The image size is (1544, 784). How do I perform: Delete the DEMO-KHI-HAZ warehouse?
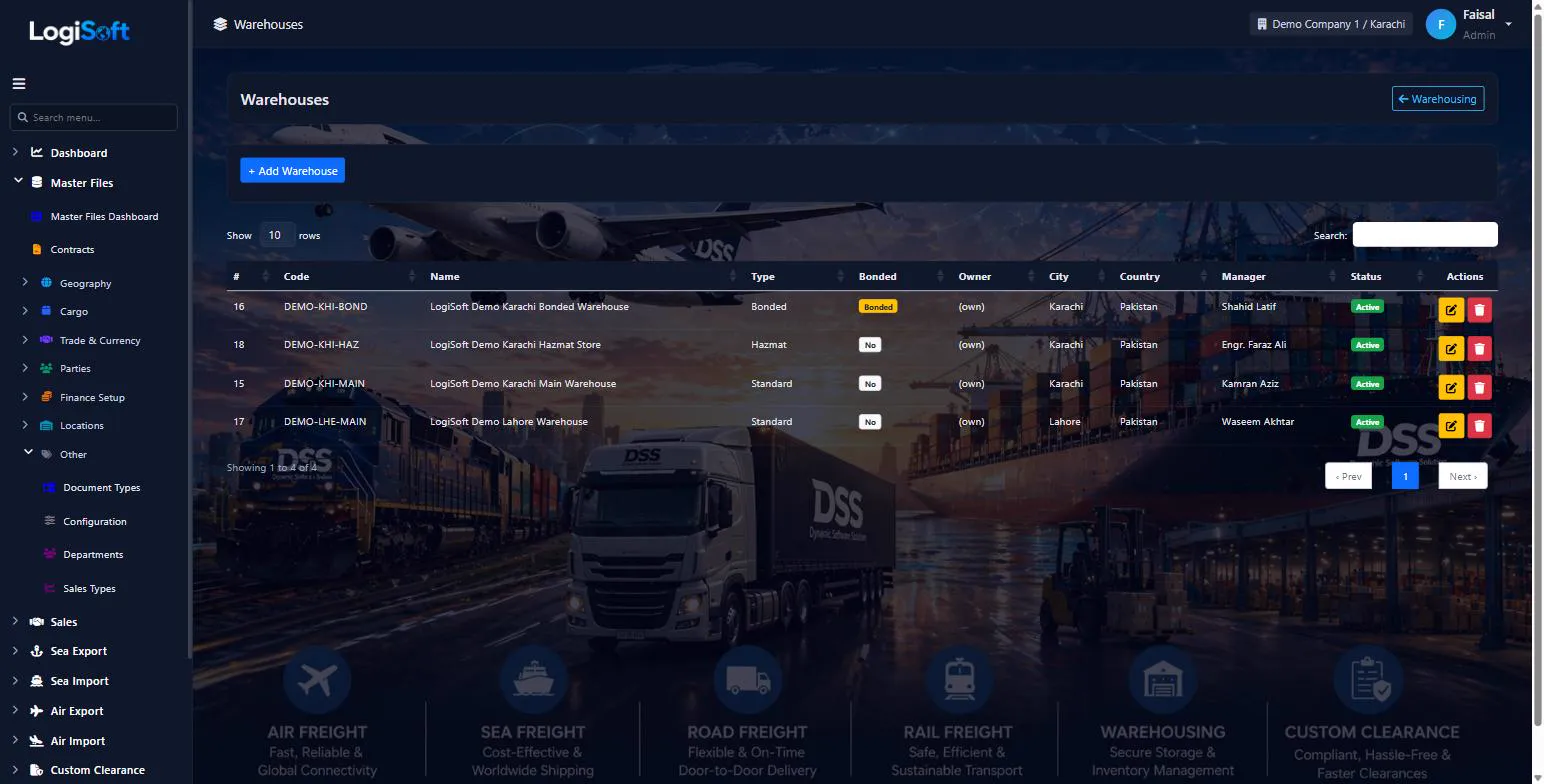pyautogui.click(x=1479, y=348)
